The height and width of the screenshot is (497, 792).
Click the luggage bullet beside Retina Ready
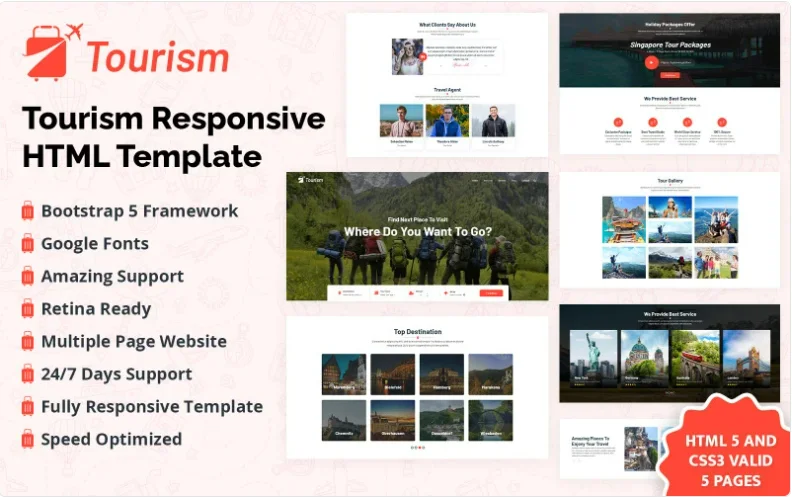point(27,309)
